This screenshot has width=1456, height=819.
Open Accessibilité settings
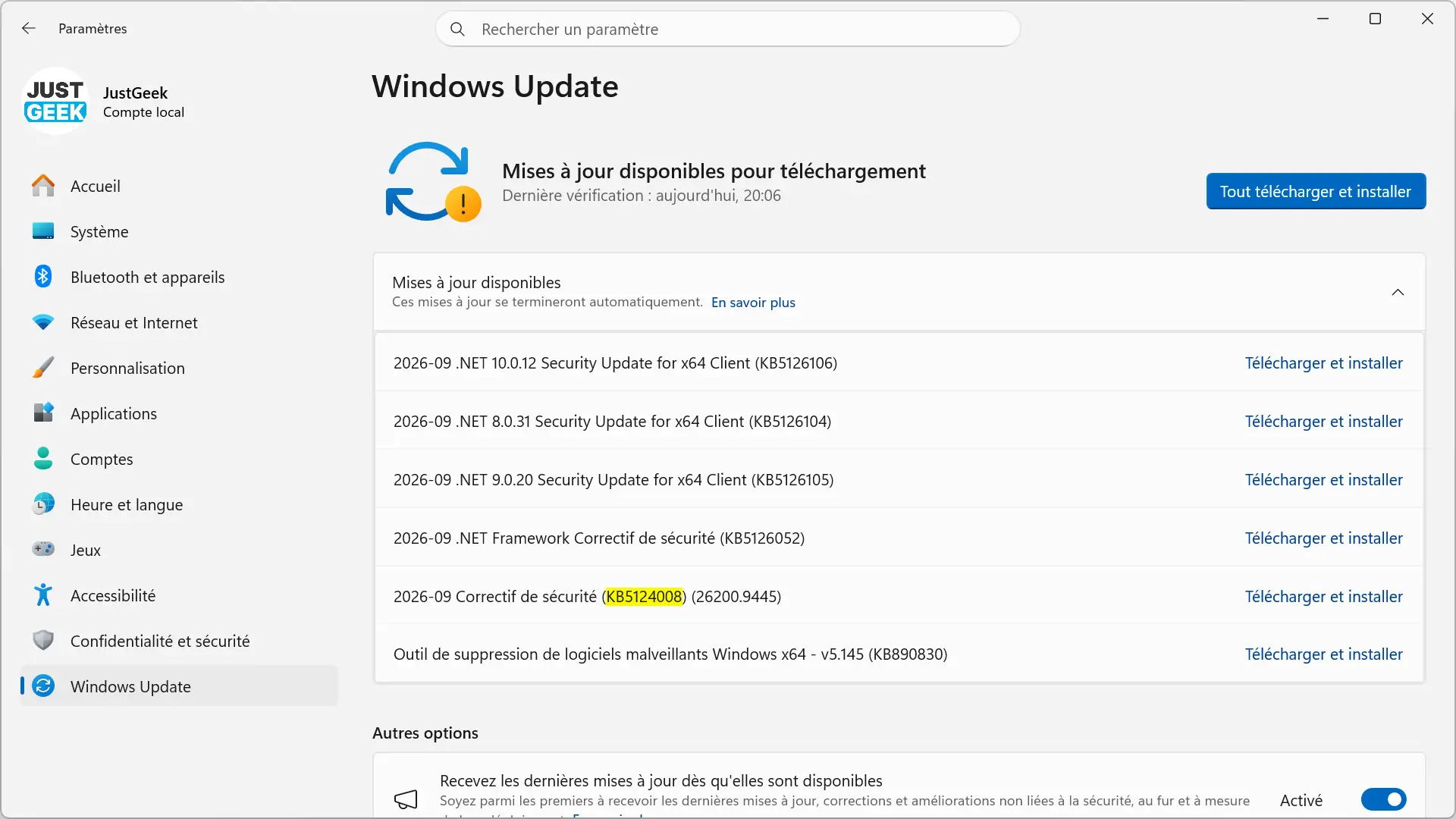click(x=179, y=595)
